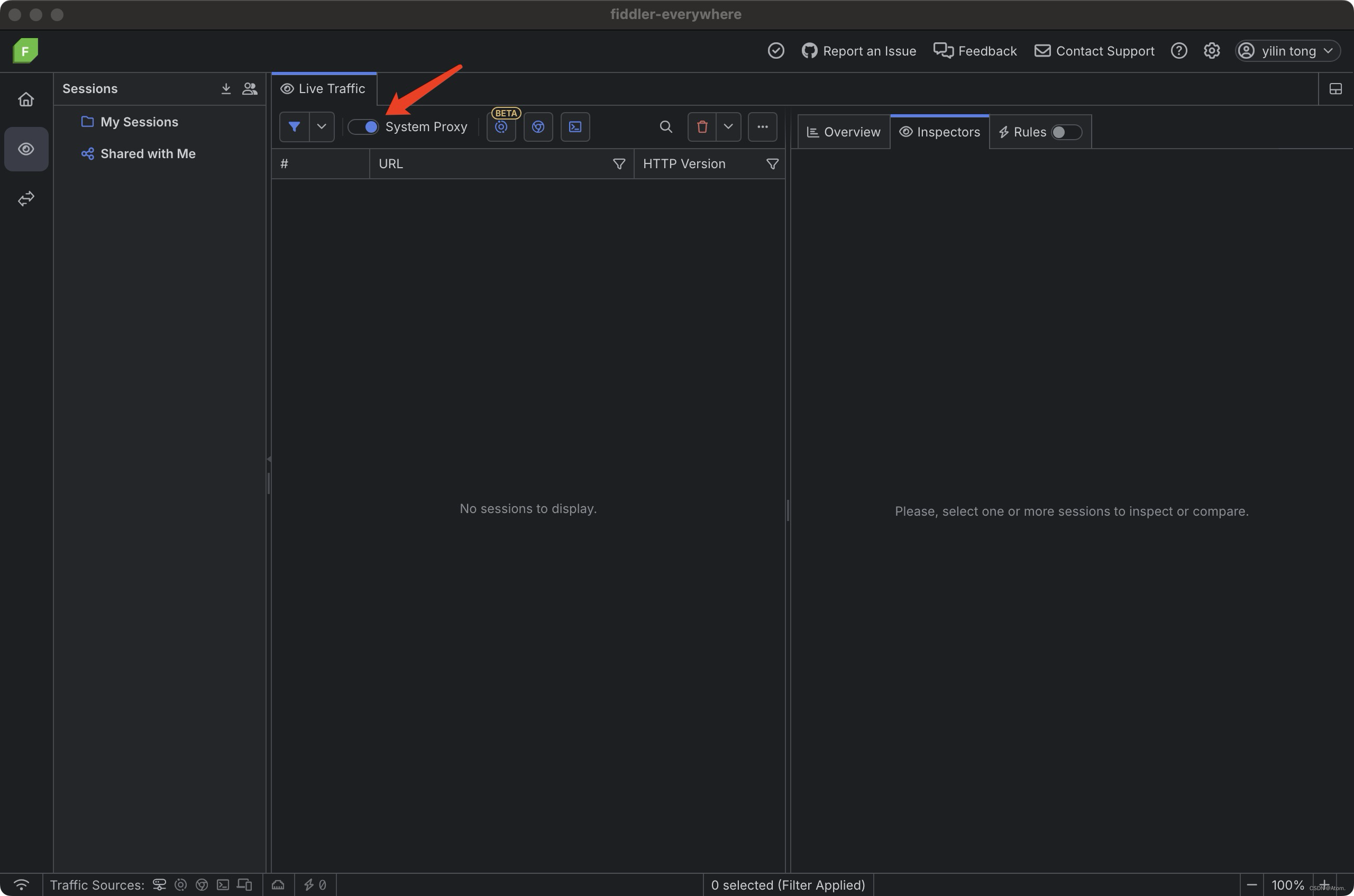Image resolution: width=1354 pixels, height=896 pixels.
Task: Click the terminal capture icon in toolbar
Action: point(575,127)
